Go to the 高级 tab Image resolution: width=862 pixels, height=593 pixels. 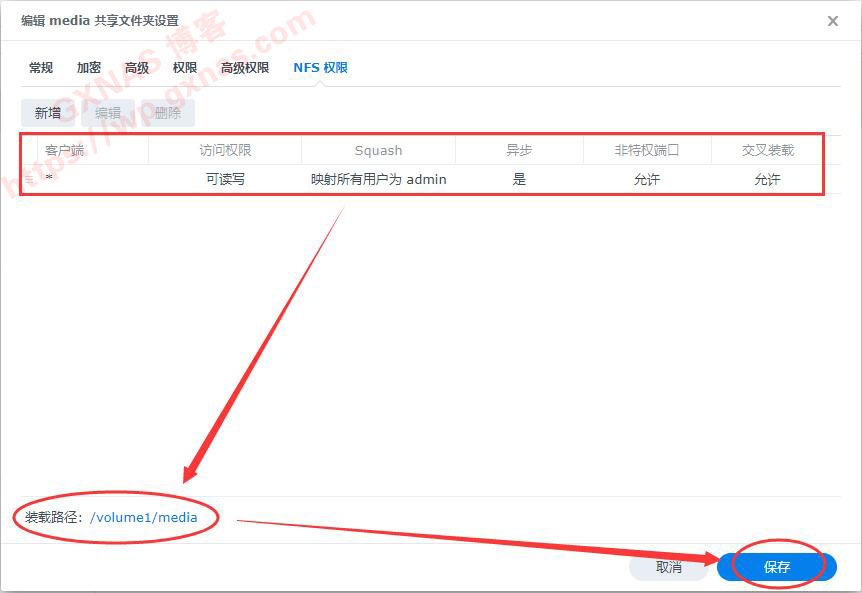[x=137, y=68]
